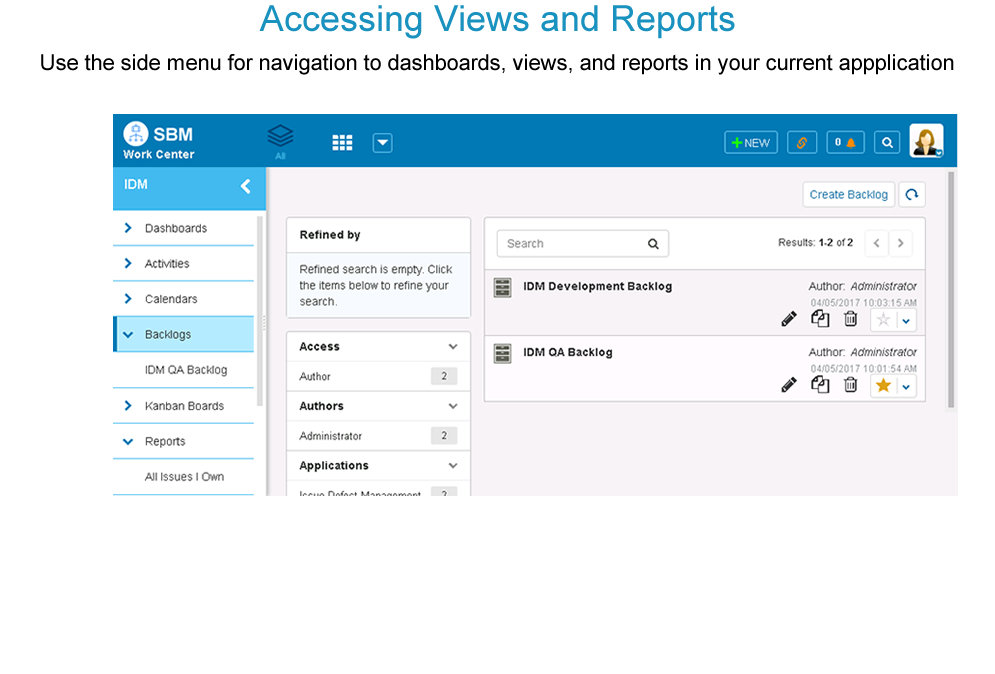This screenshot has height=674, width=995.
Task: Unfavorite IDM QA Backlog via the gold star
Action: 883,386
